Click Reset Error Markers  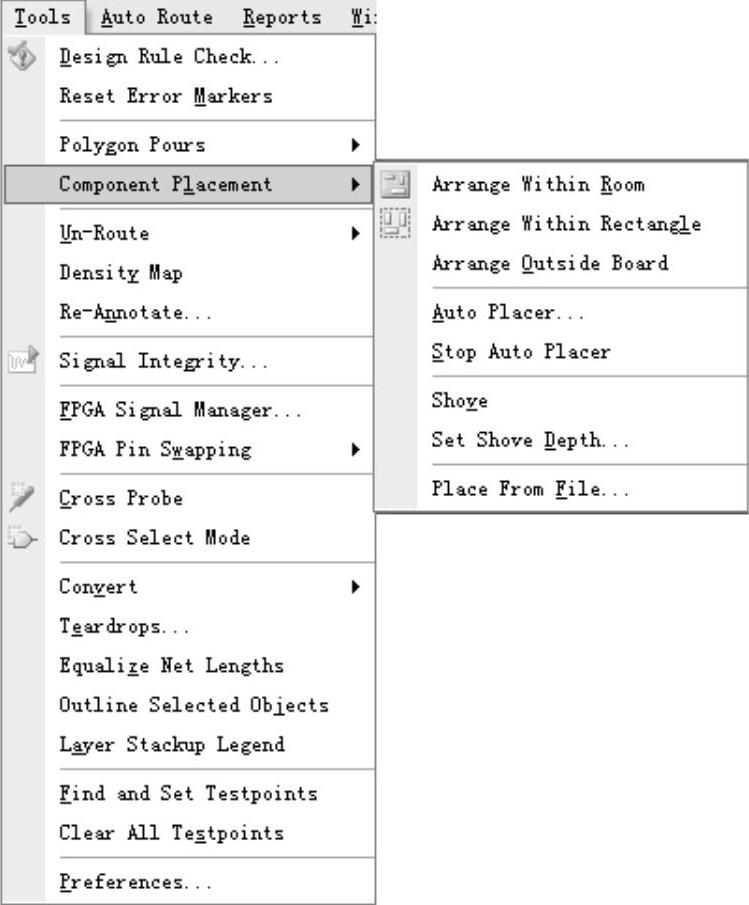pyautogui.click(x=165, y=96)
